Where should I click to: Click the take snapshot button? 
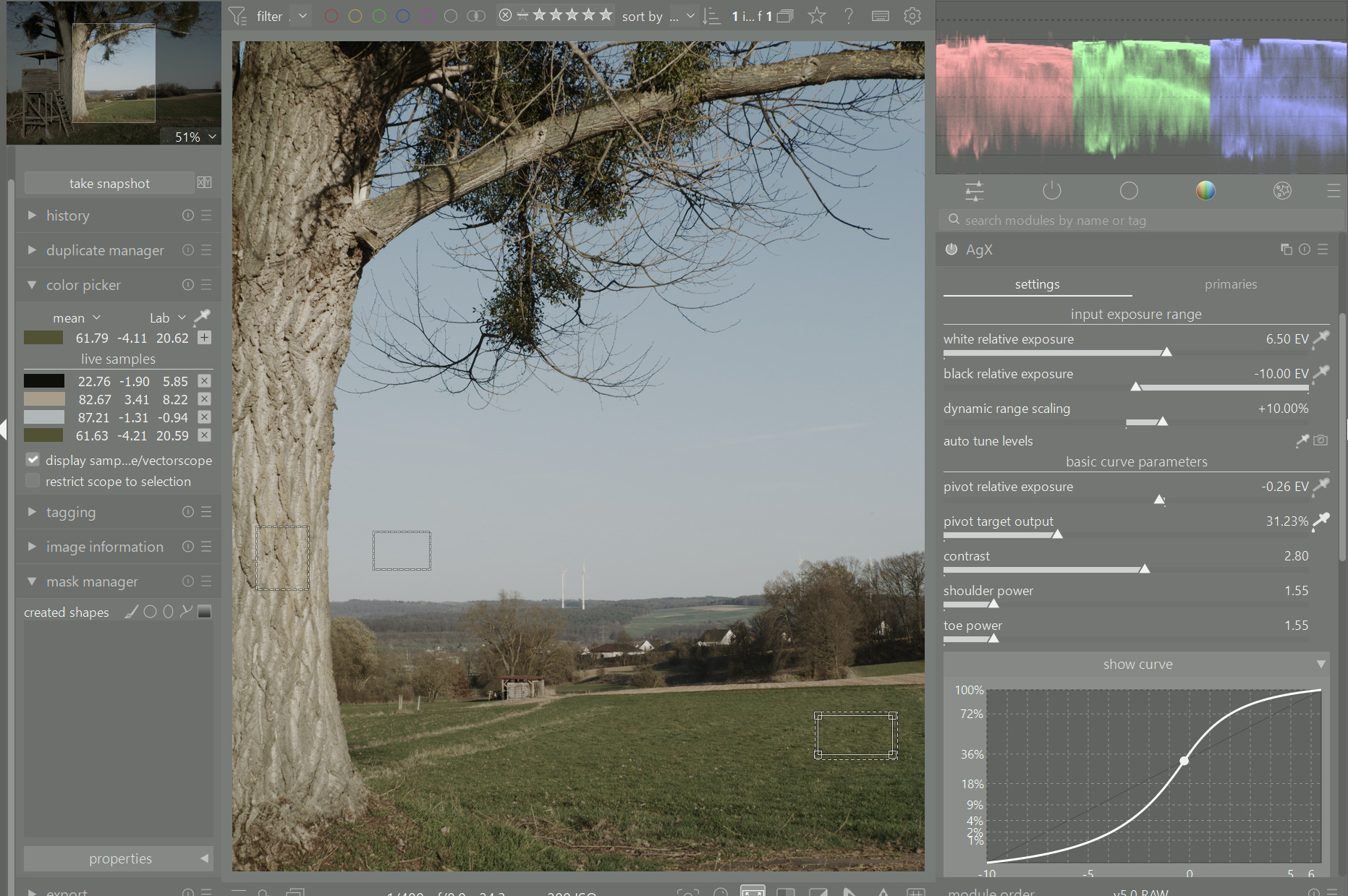tap(109, 183)
